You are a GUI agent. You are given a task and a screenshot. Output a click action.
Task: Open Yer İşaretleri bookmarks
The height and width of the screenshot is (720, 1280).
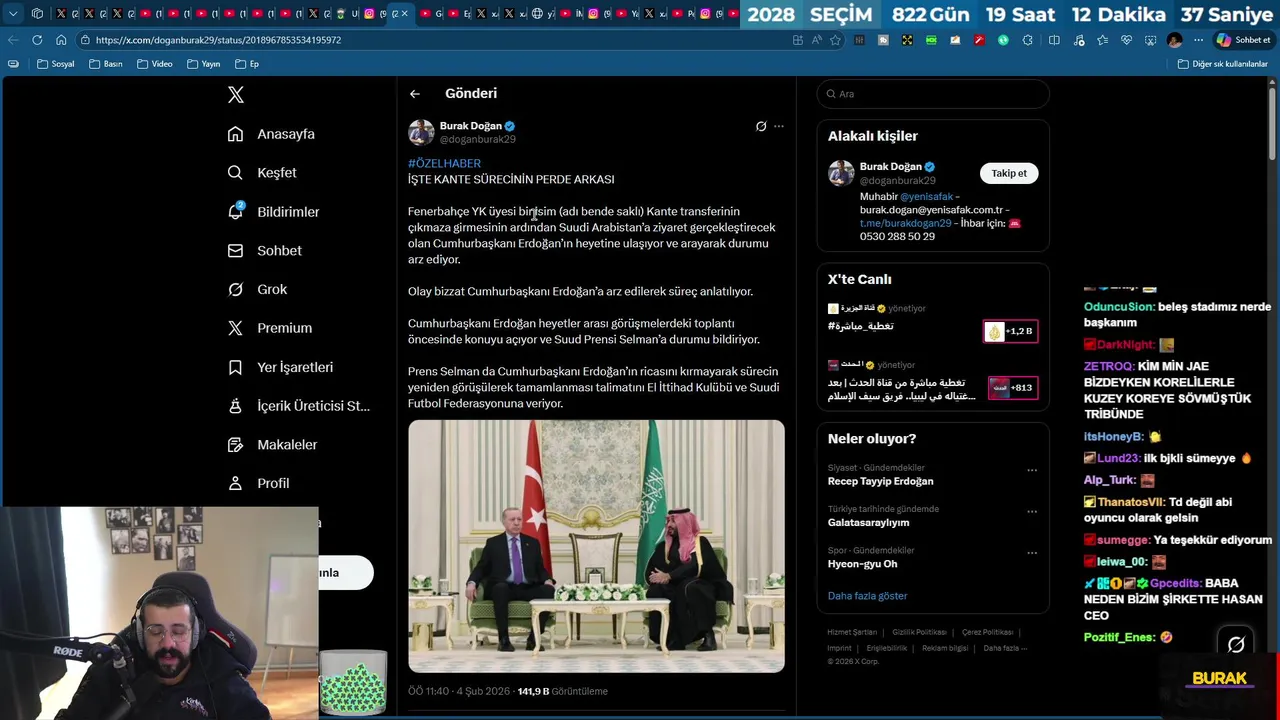pos(280,367)
